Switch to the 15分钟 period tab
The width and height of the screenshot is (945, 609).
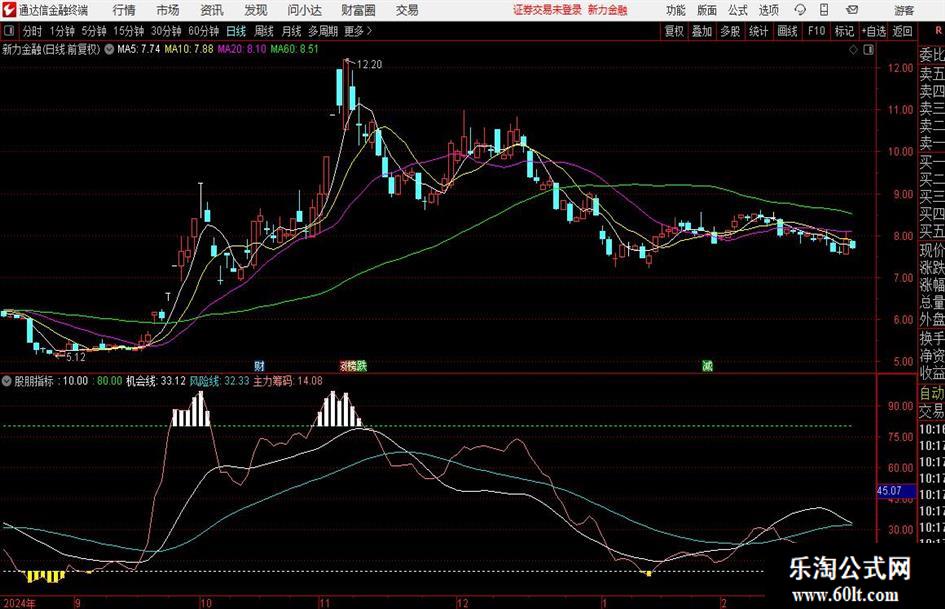[x=128, y=31]
